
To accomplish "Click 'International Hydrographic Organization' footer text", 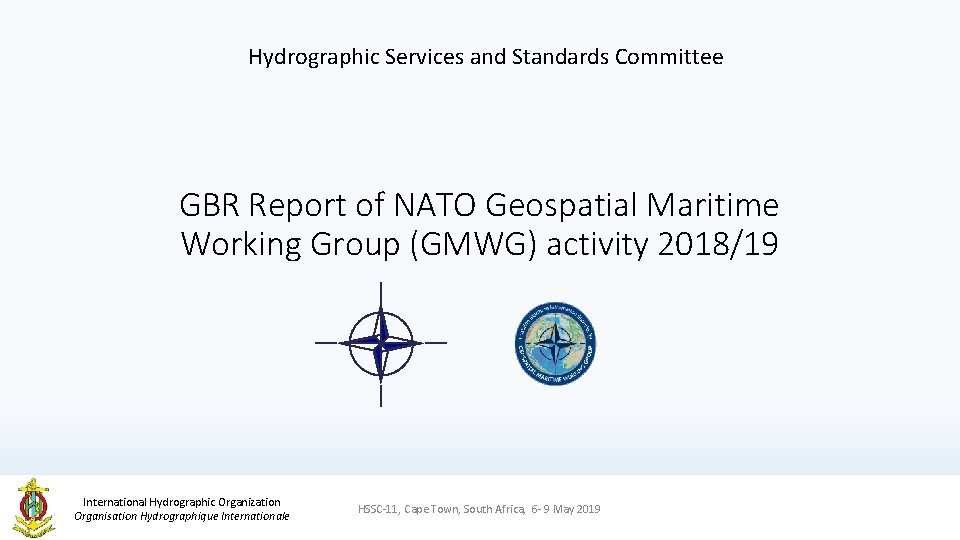I will pyautogui.click(x=182, y=502).
